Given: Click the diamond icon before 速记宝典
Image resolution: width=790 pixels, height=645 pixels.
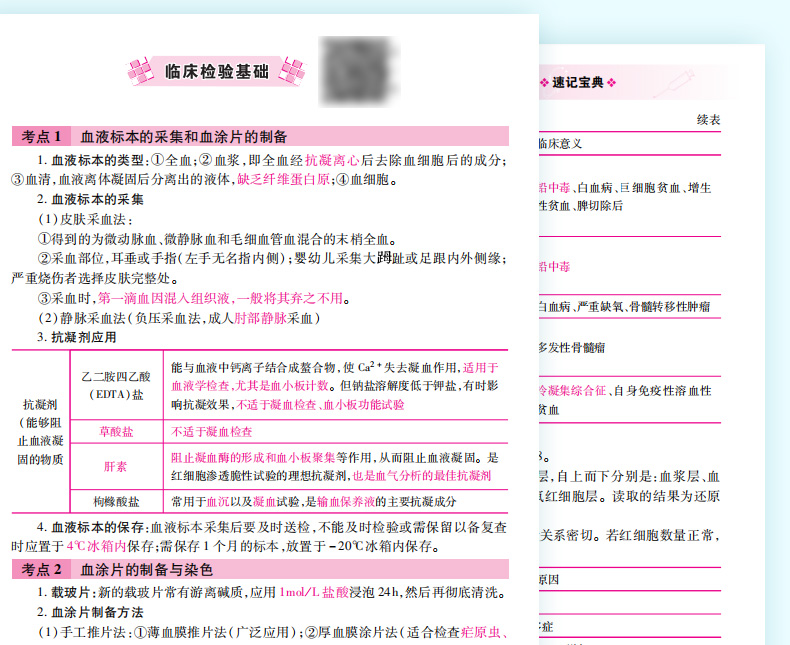Looking at the screenshot, I should coord(544,82).
